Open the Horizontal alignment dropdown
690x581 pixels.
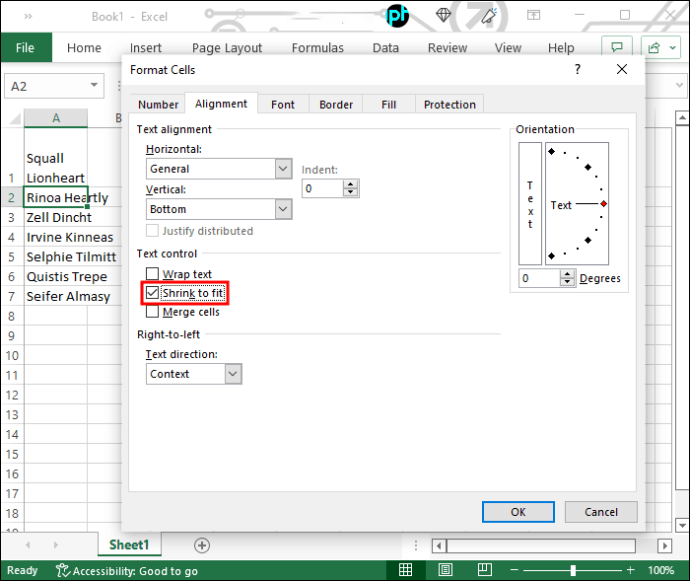pos(283,169)
